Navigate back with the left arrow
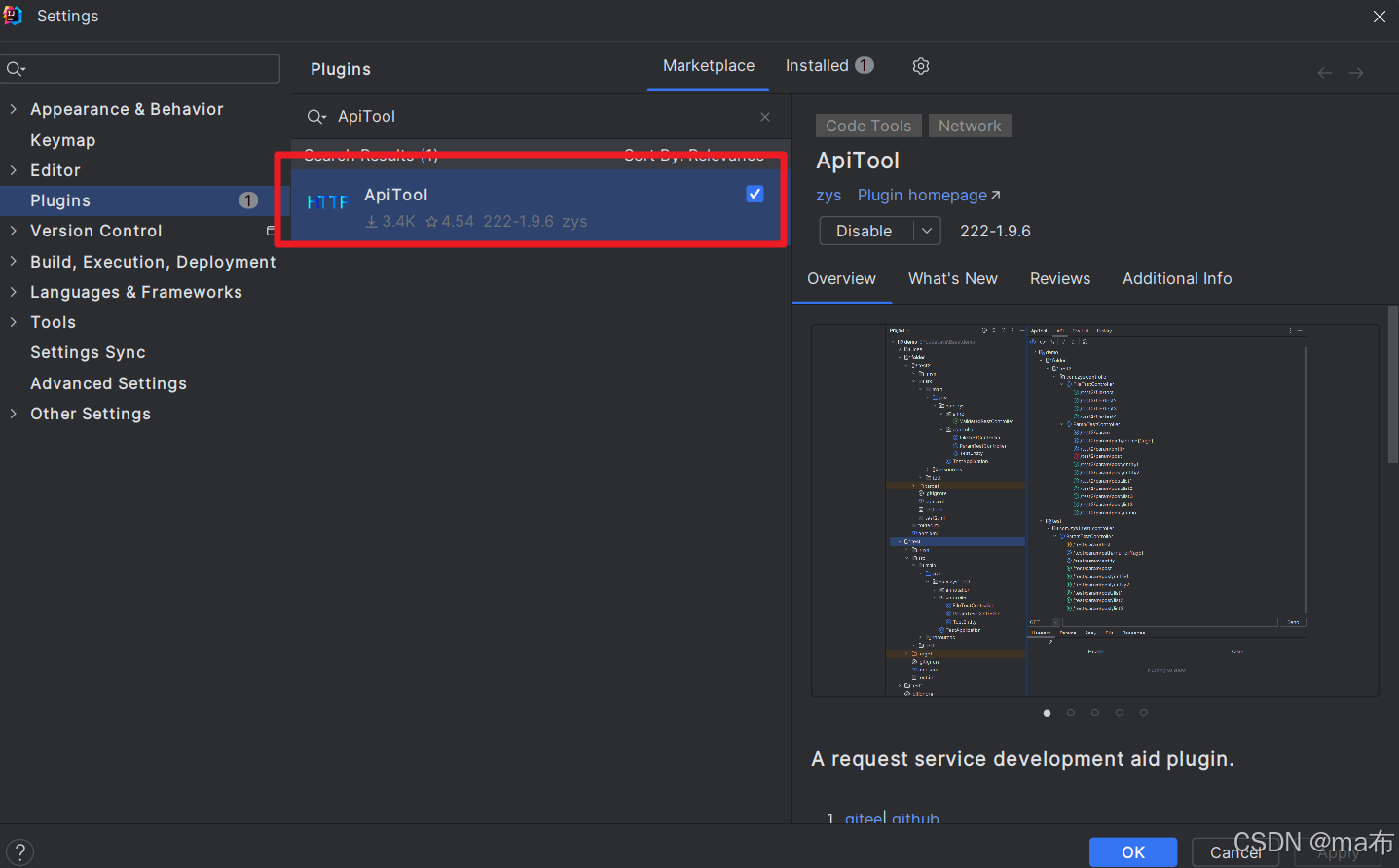This screenshot has height=868, width=1399. (1325, 73)
